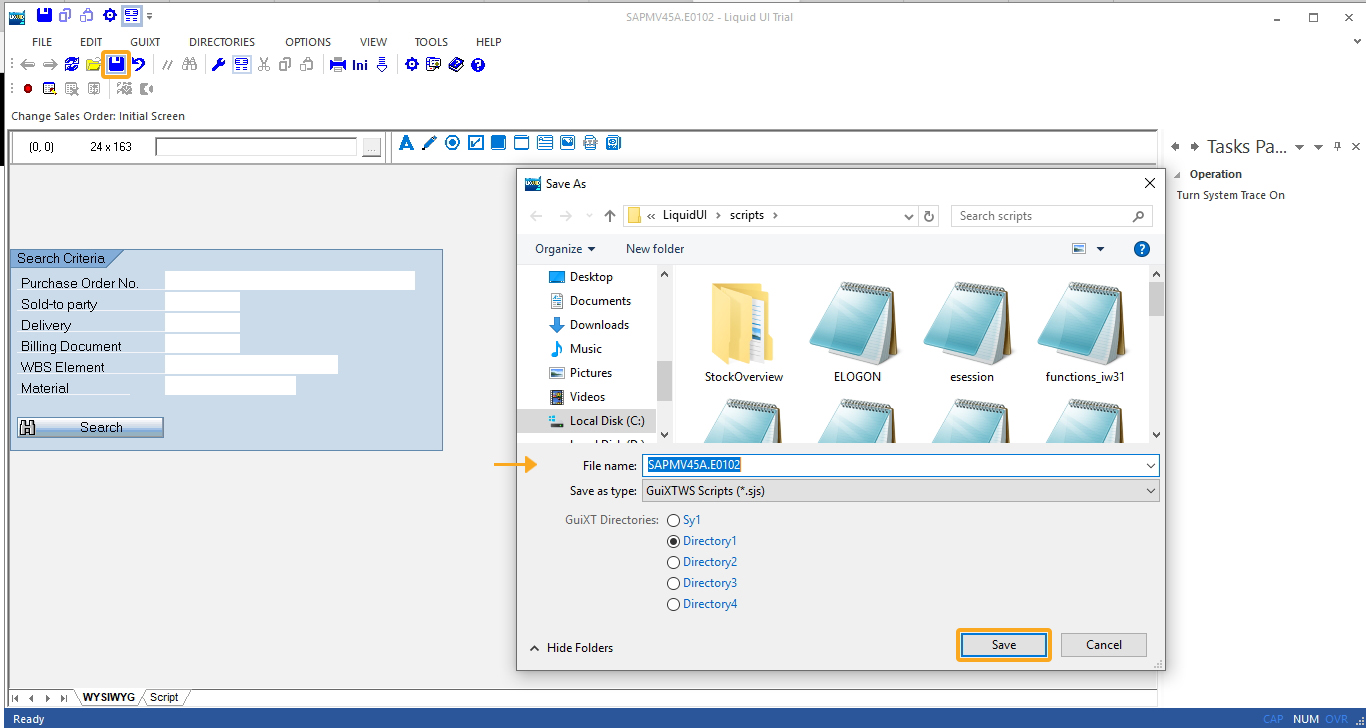Click the red Record icon
1366x728 pixels.
pos(28,89)
